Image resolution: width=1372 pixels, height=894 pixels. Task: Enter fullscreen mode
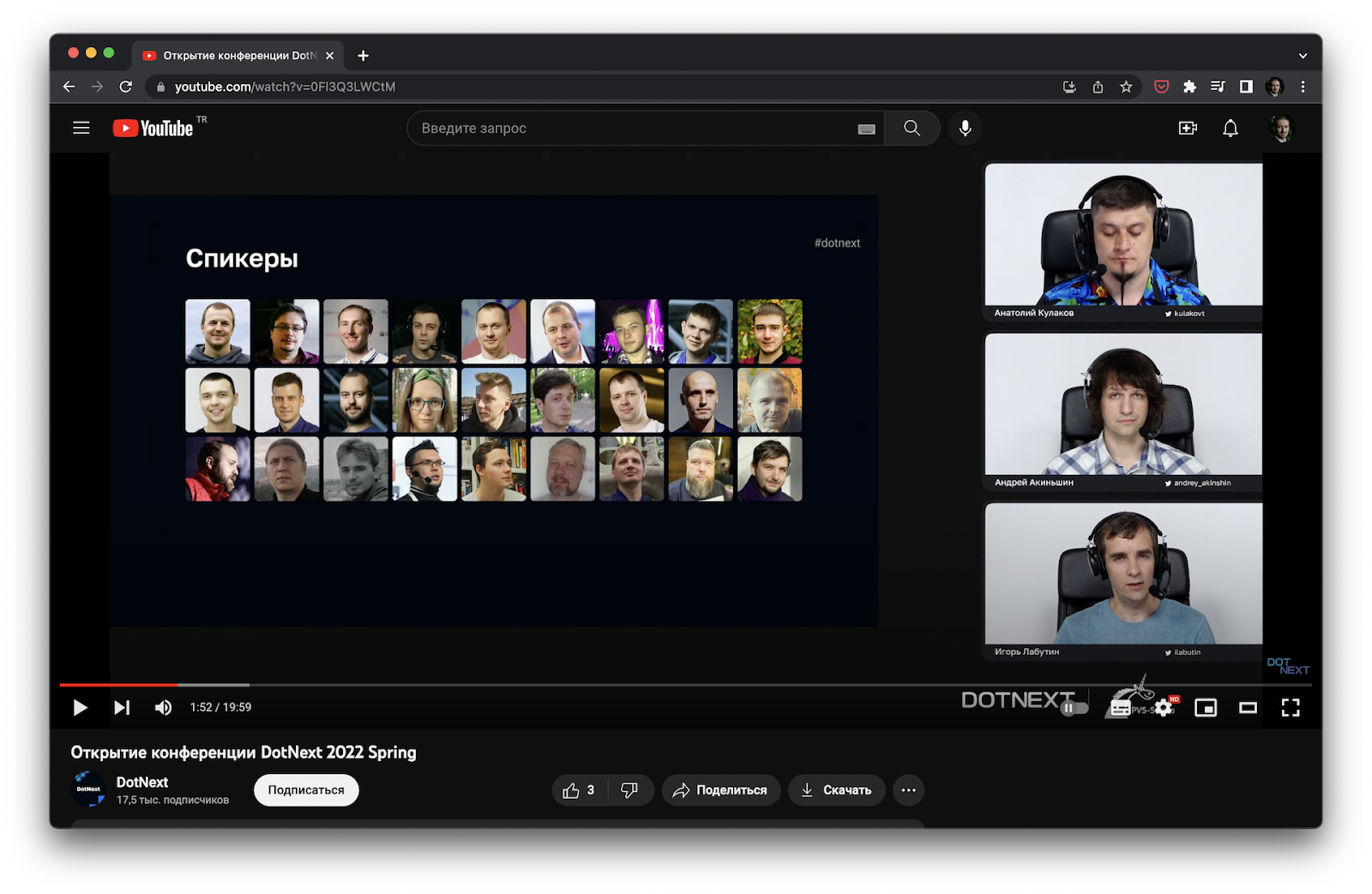click(1291, 708)
